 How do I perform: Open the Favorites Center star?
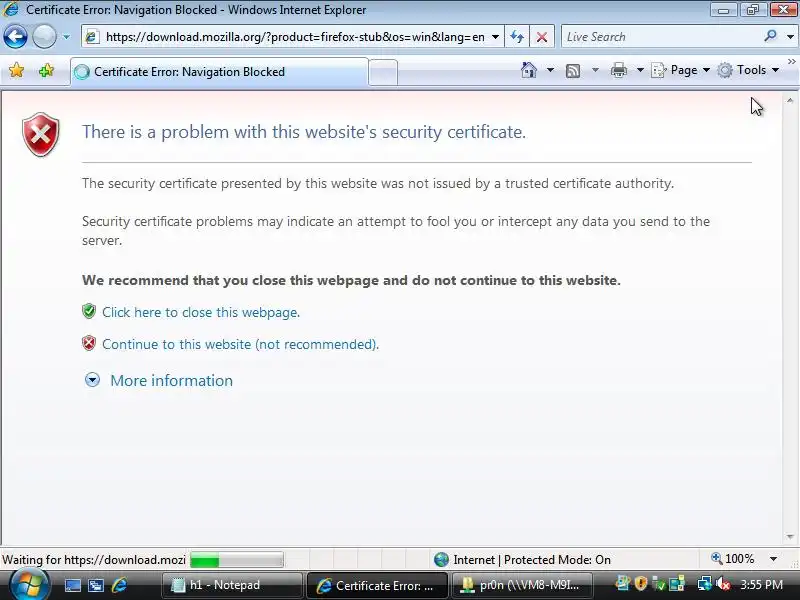click(16, 70)
